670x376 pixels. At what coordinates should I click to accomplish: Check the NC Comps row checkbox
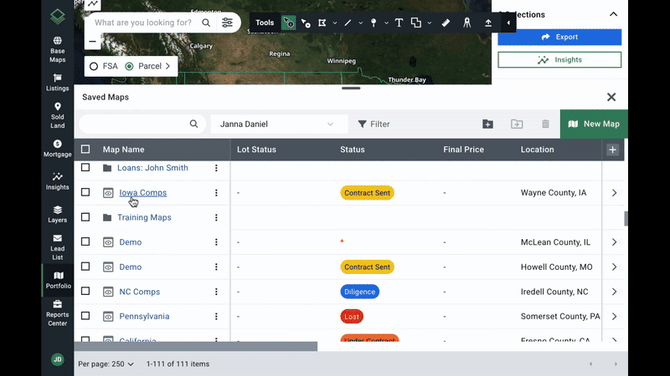(x=85, y=291)
